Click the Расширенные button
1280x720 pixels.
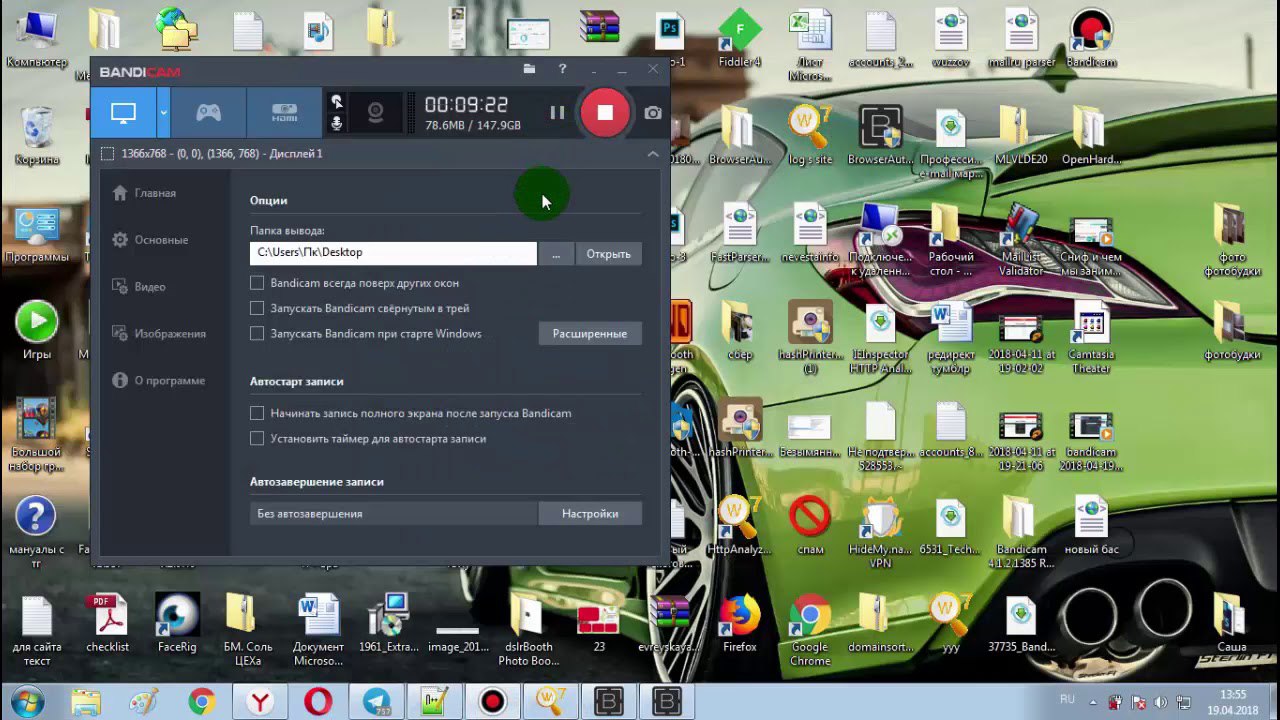[x=590, y=334]
